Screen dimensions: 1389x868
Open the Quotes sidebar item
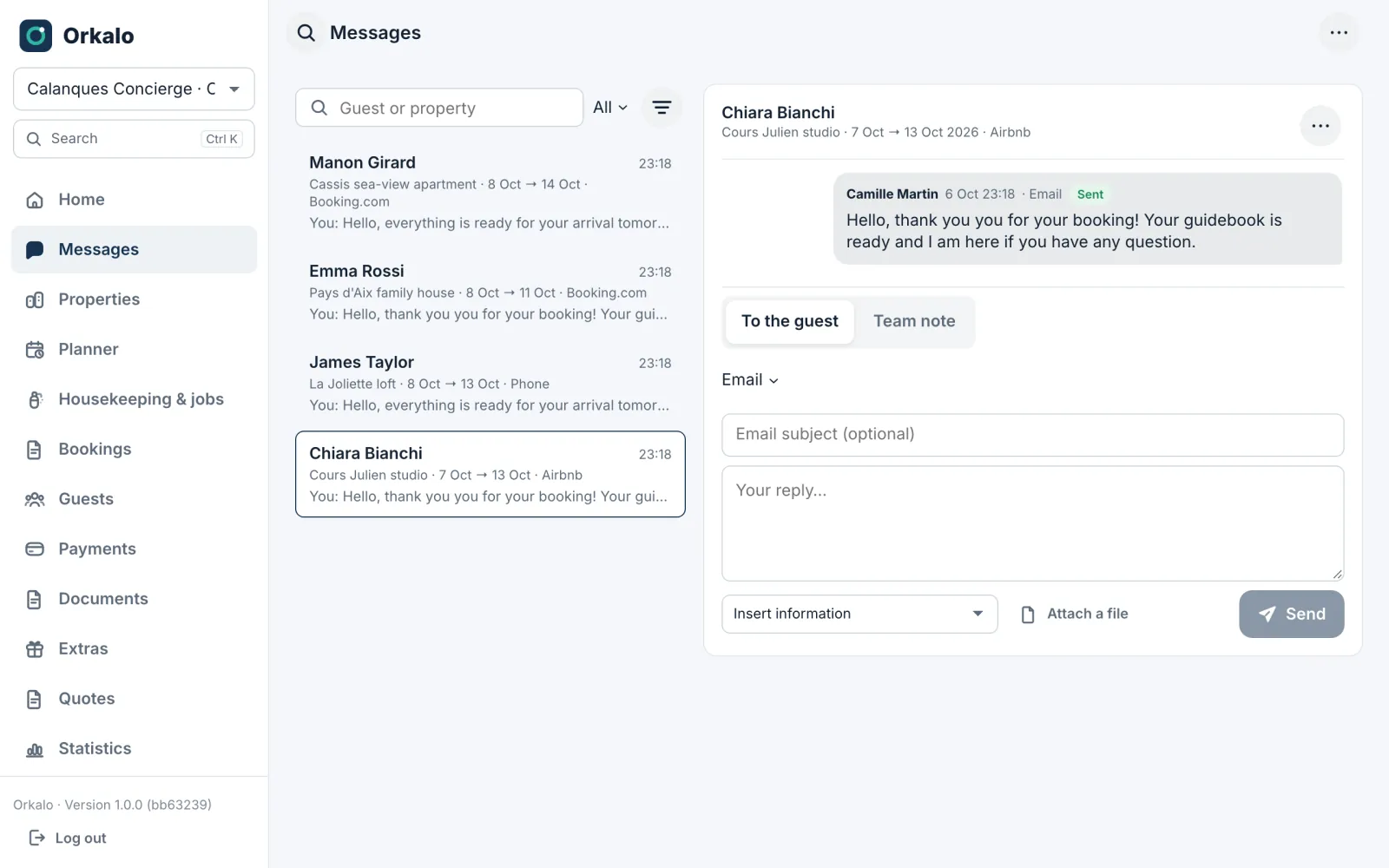click(x=134, y=699)
